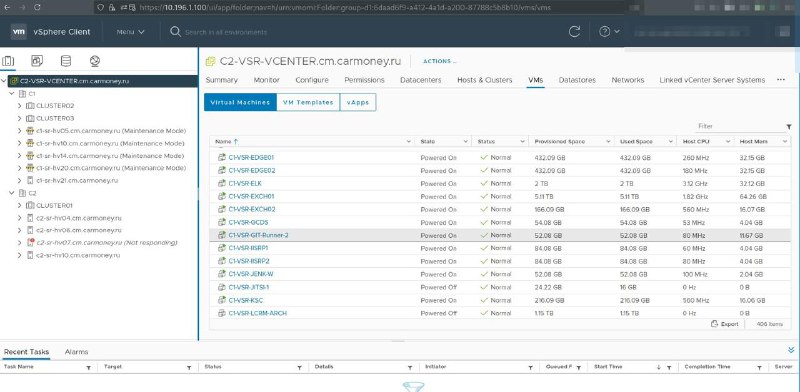Click the Details column filter icon
Screen dimensions: 800x392
pyautogui.click(x=410, y=368)
